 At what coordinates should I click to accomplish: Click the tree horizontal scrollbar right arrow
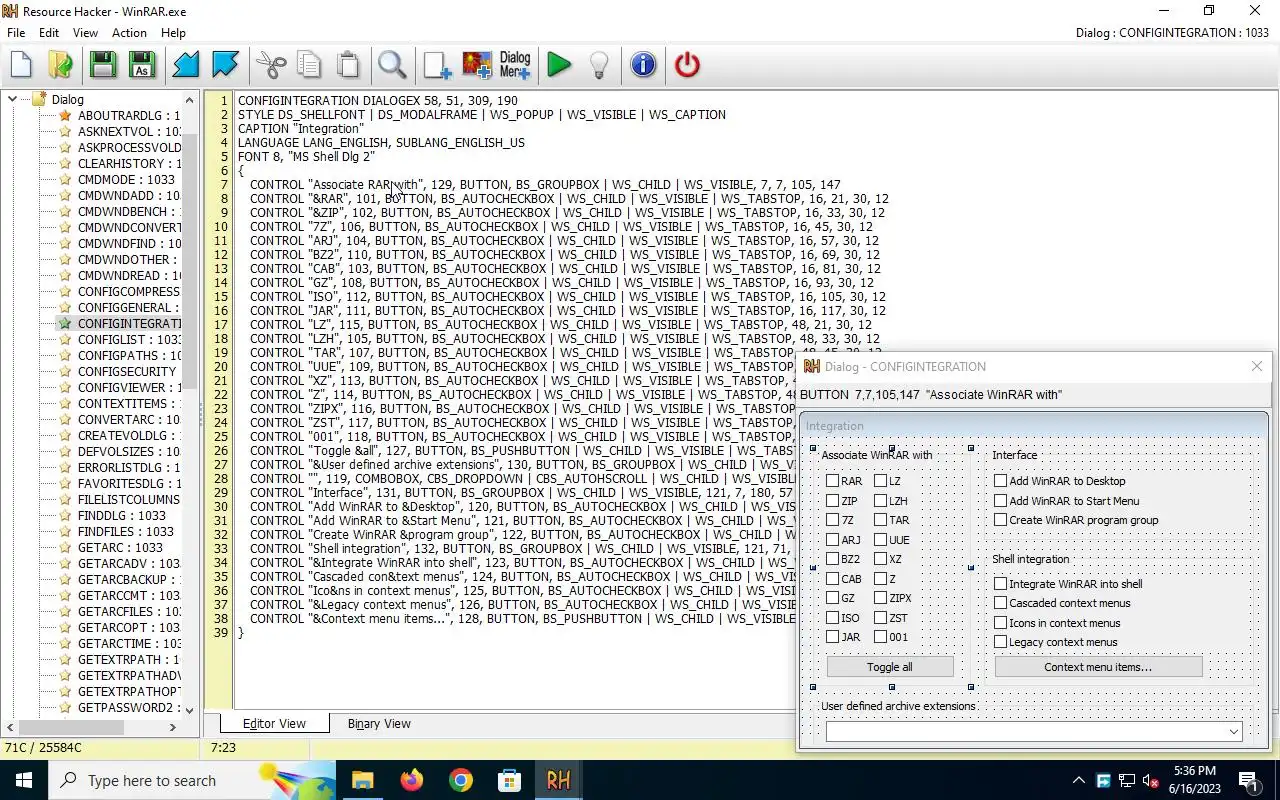pos(174,726)
